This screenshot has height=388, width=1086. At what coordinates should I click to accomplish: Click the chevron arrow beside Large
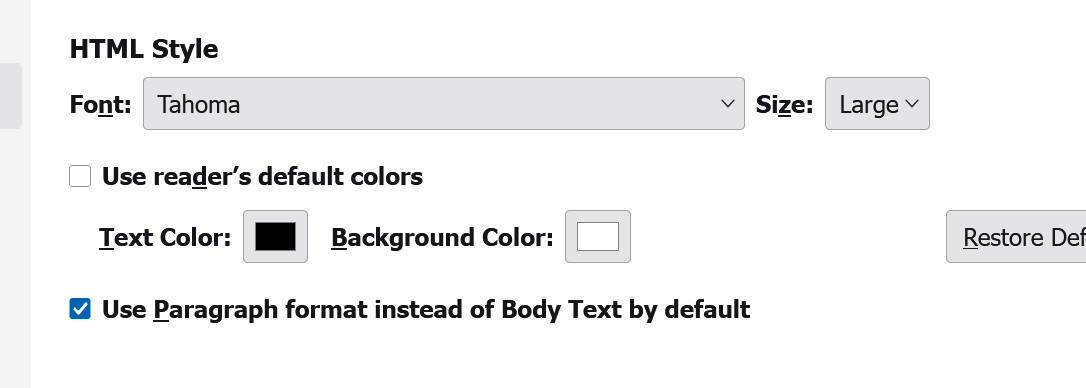click(x=912, y=104)
